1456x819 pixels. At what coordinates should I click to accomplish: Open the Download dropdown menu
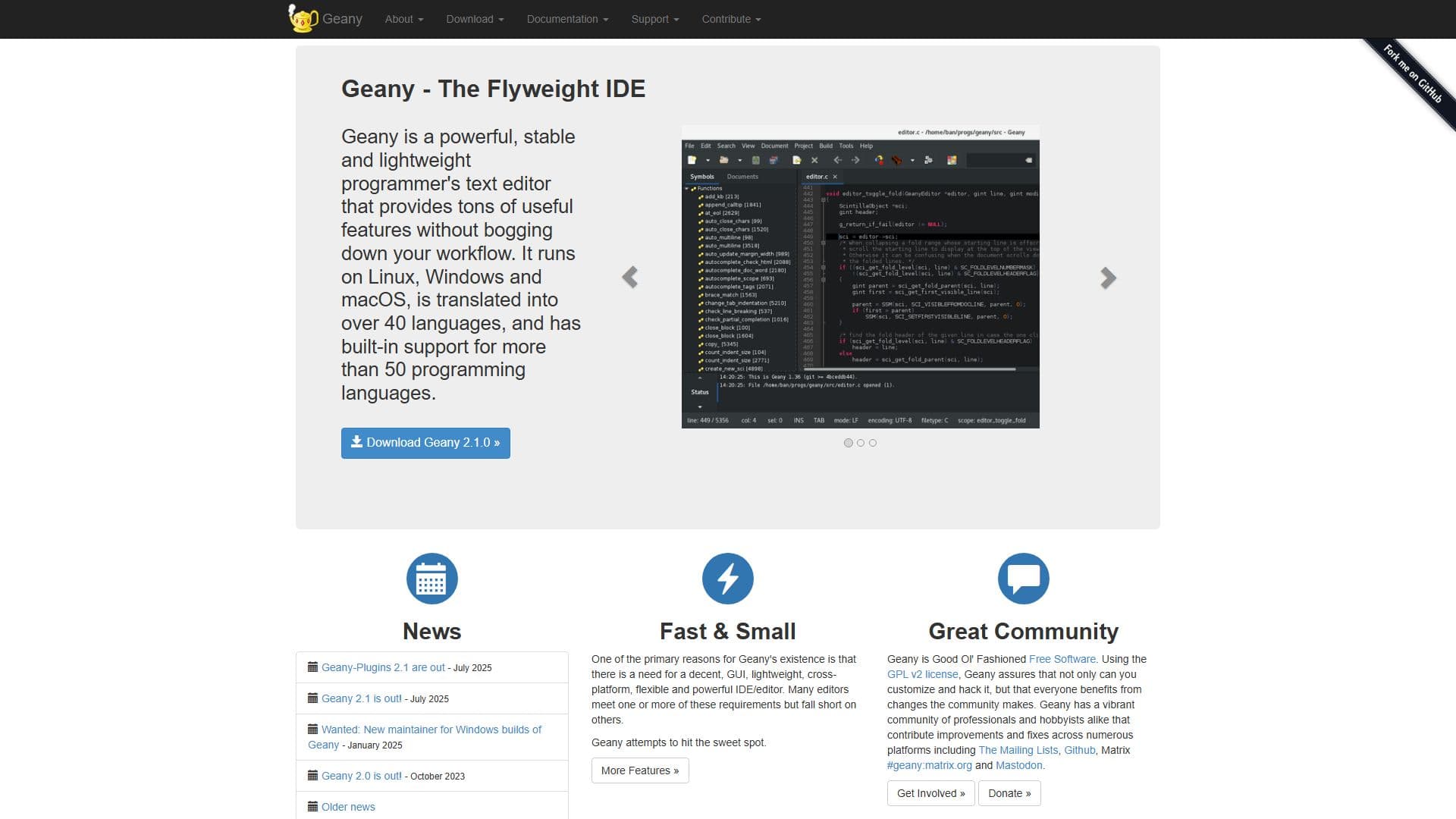475,19
